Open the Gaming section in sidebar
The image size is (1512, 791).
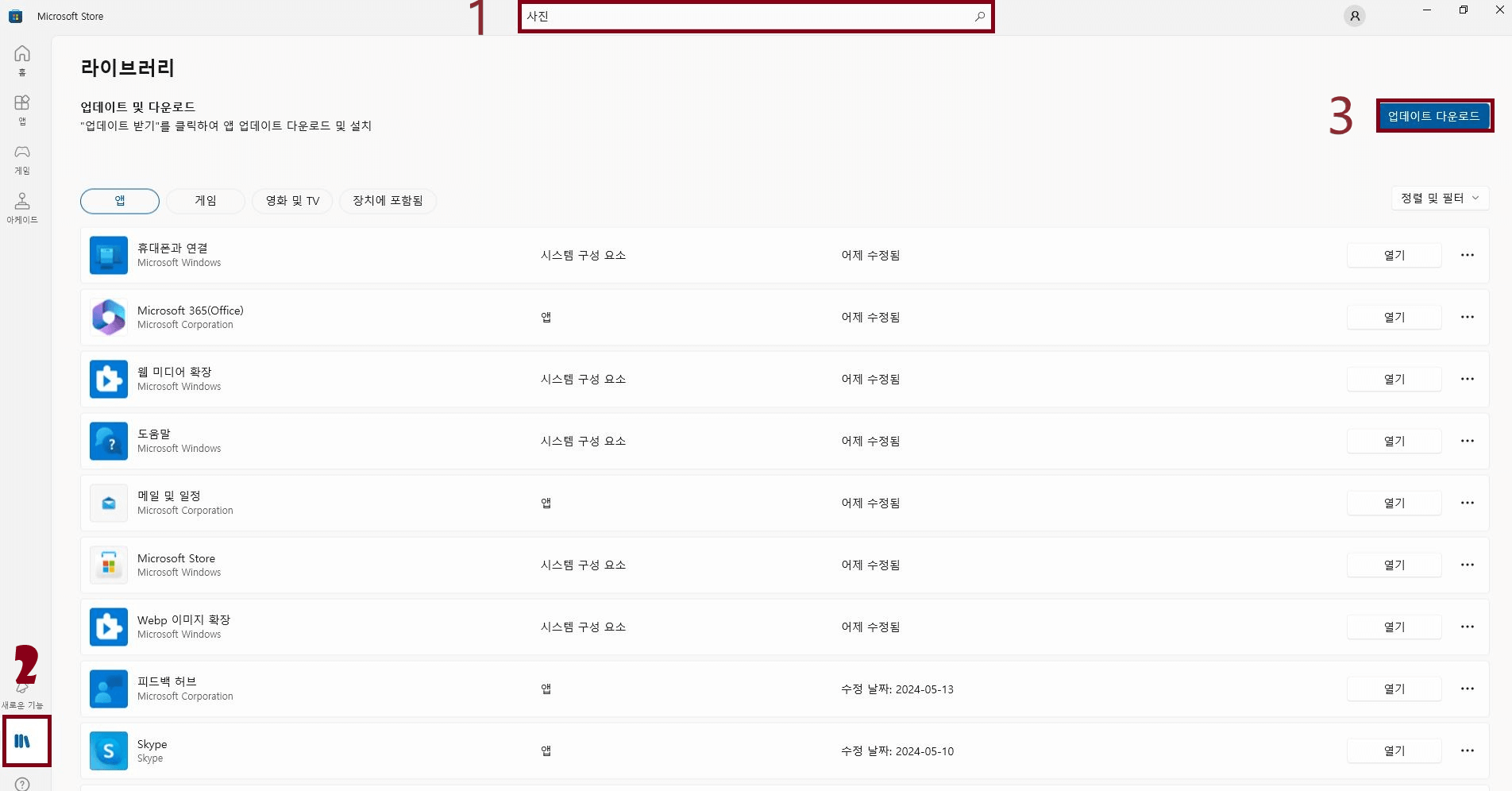(22, 159)
